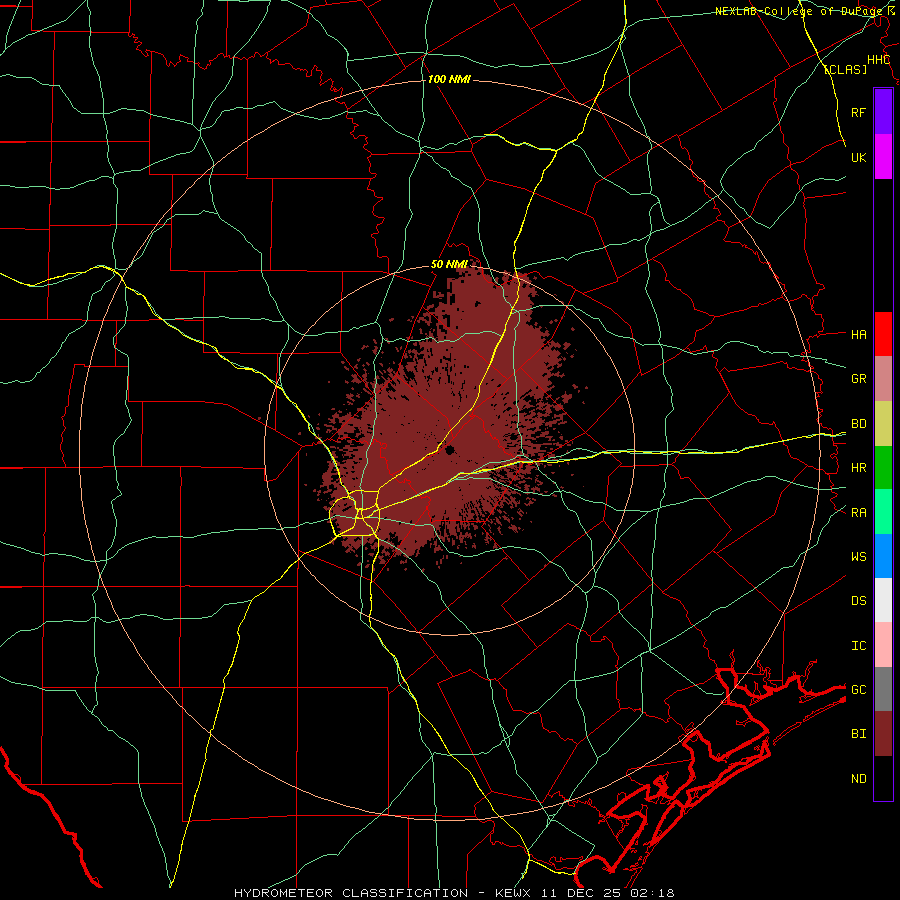Viewport: 900px width, 900px height.
Task: Click the BI dark-red legend swatch
Action: (x=883, y=734)
